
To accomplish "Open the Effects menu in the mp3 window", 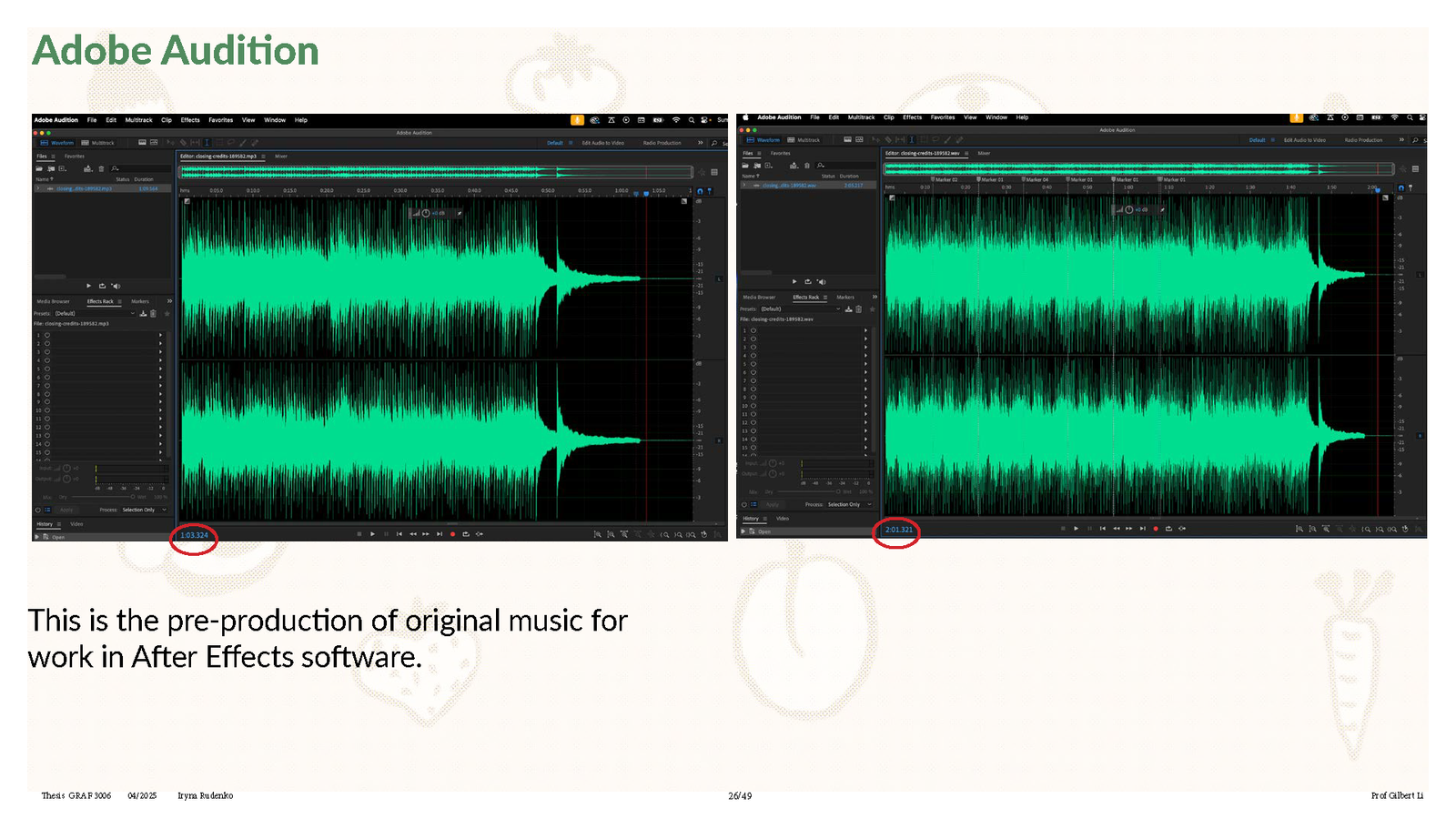I will click(x=189, y=120).
